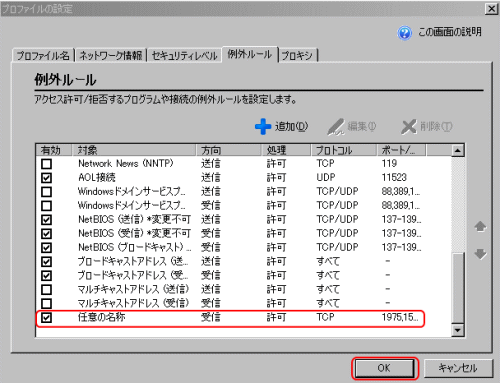Close the プロファイルの設定 dialog
The image size is (500, 383).
pyautogui.click(x=491, y=9)
